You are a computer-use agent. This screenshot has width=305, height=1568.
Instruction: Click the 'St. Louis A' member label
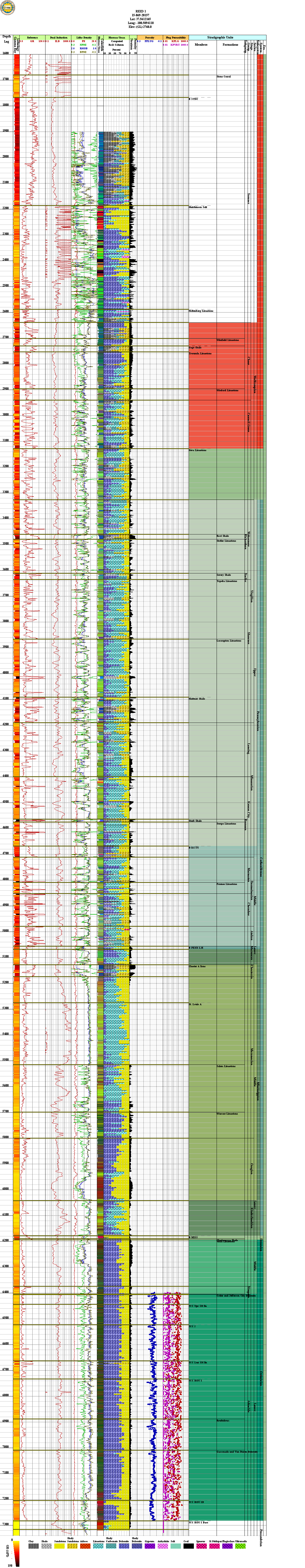(195, 1004)
